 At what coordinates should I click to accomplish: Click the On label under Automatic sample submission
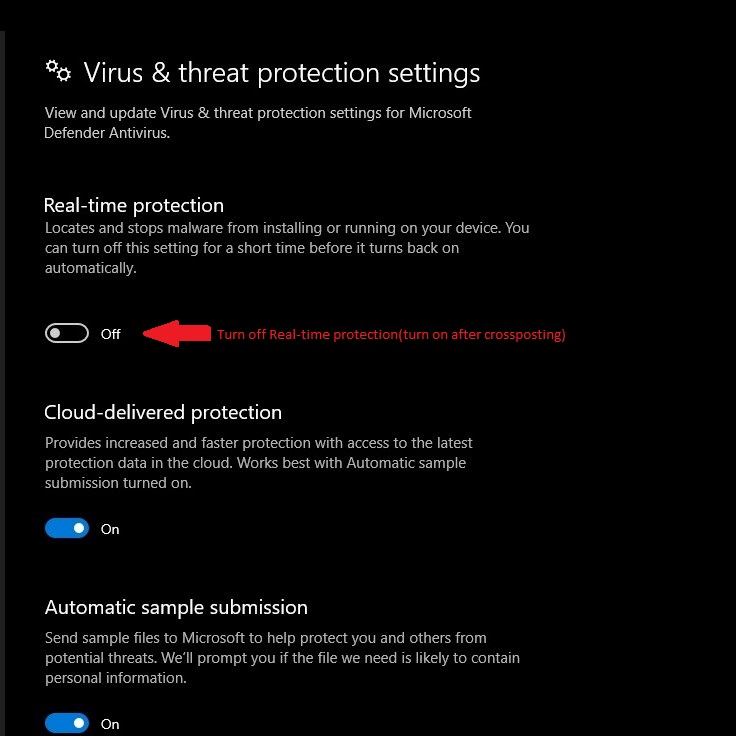coord(110,724)
